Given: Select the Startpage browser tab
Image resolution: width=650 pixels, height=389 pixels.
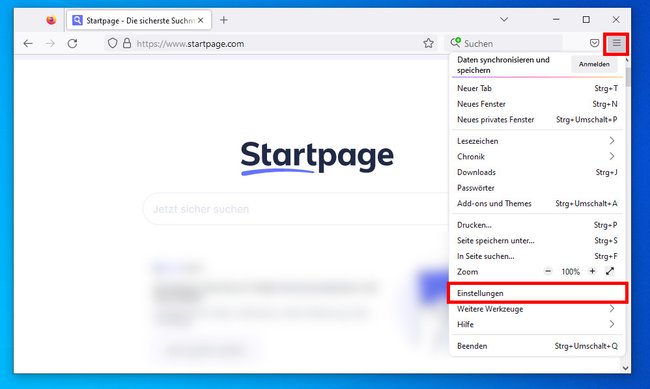Looking at the screenshot, I should click(x=139, y=20).
